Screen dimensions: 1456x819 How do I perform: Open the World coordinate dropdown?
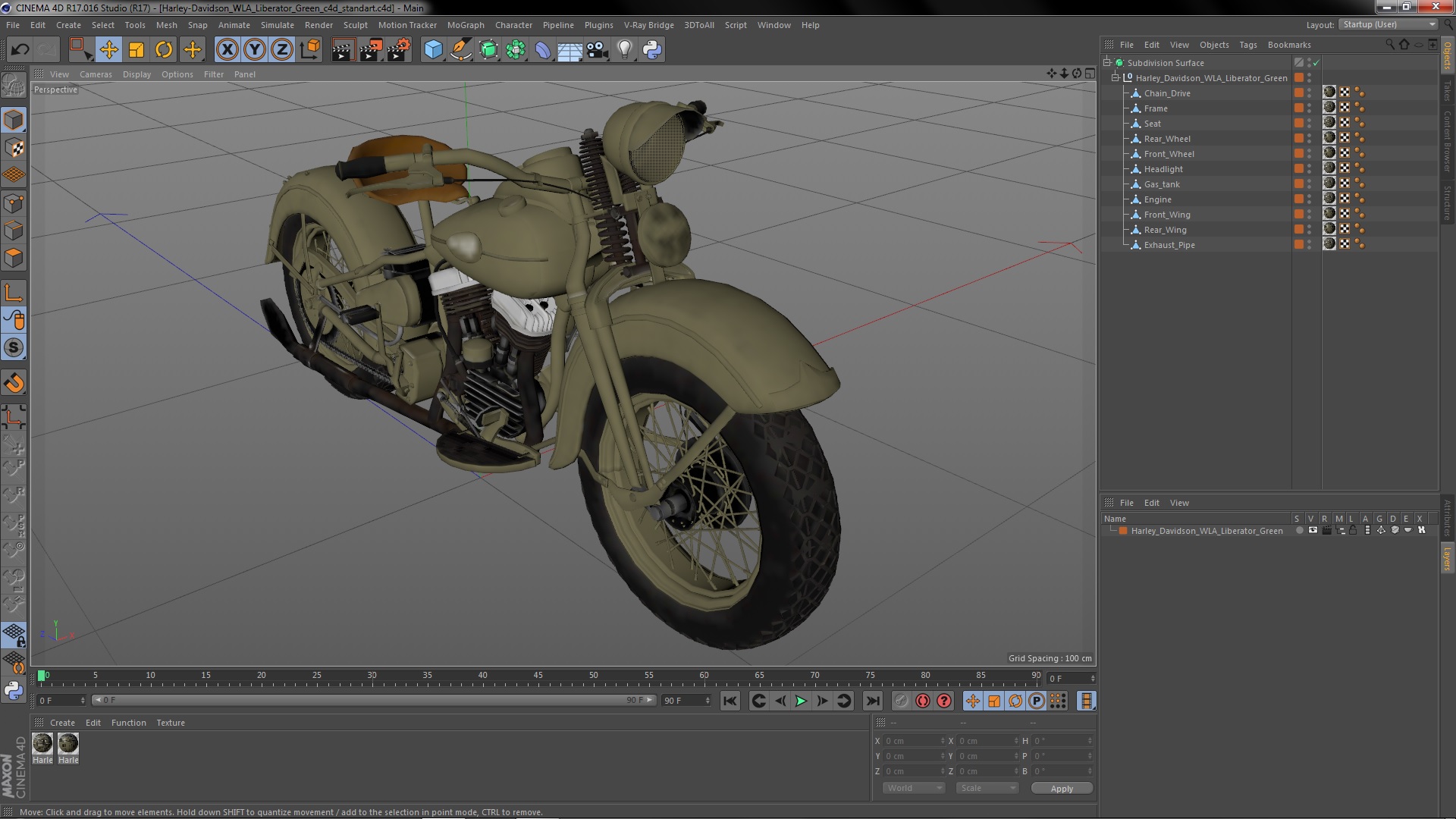click(x=914, y=788)
